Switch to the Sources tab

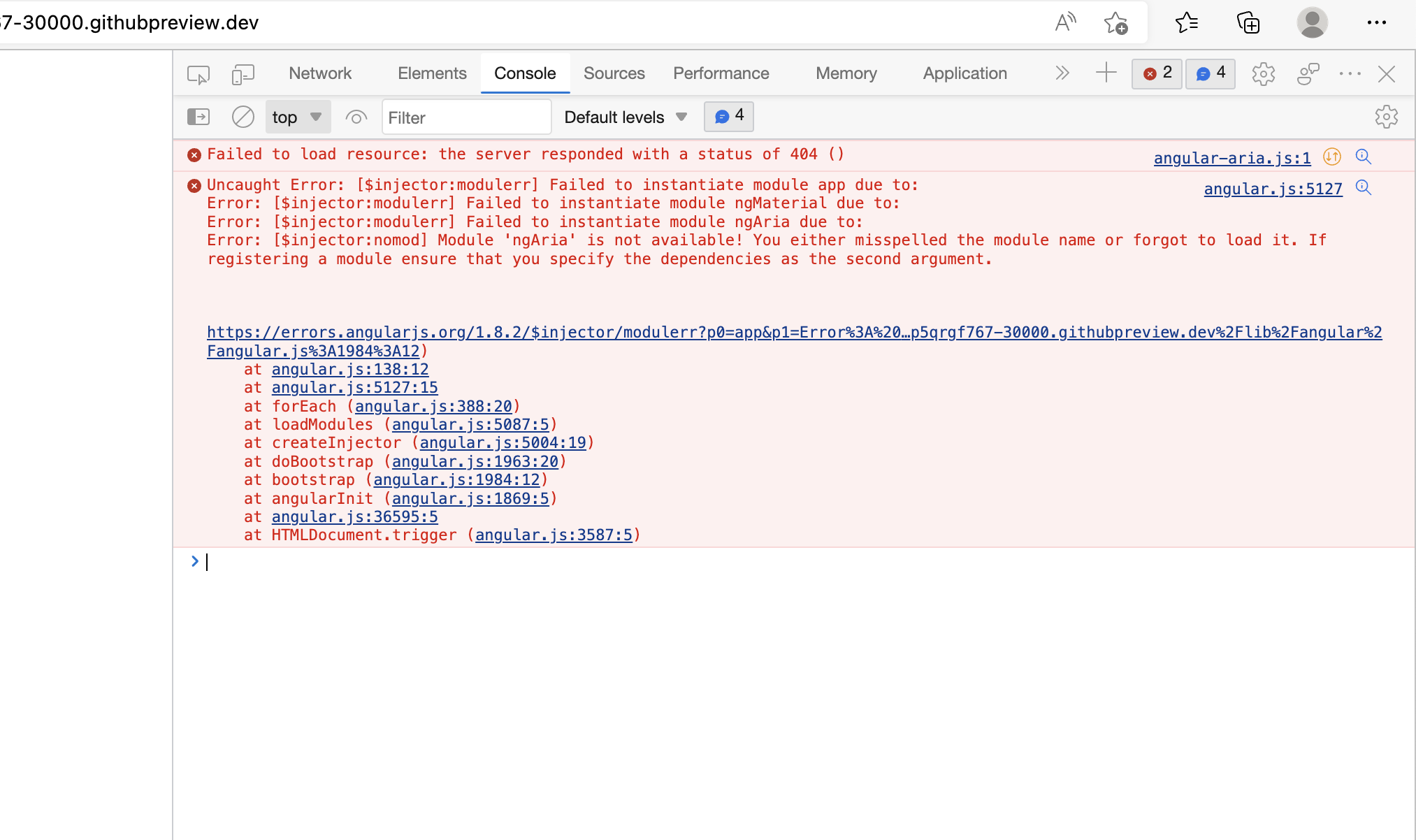614,73
